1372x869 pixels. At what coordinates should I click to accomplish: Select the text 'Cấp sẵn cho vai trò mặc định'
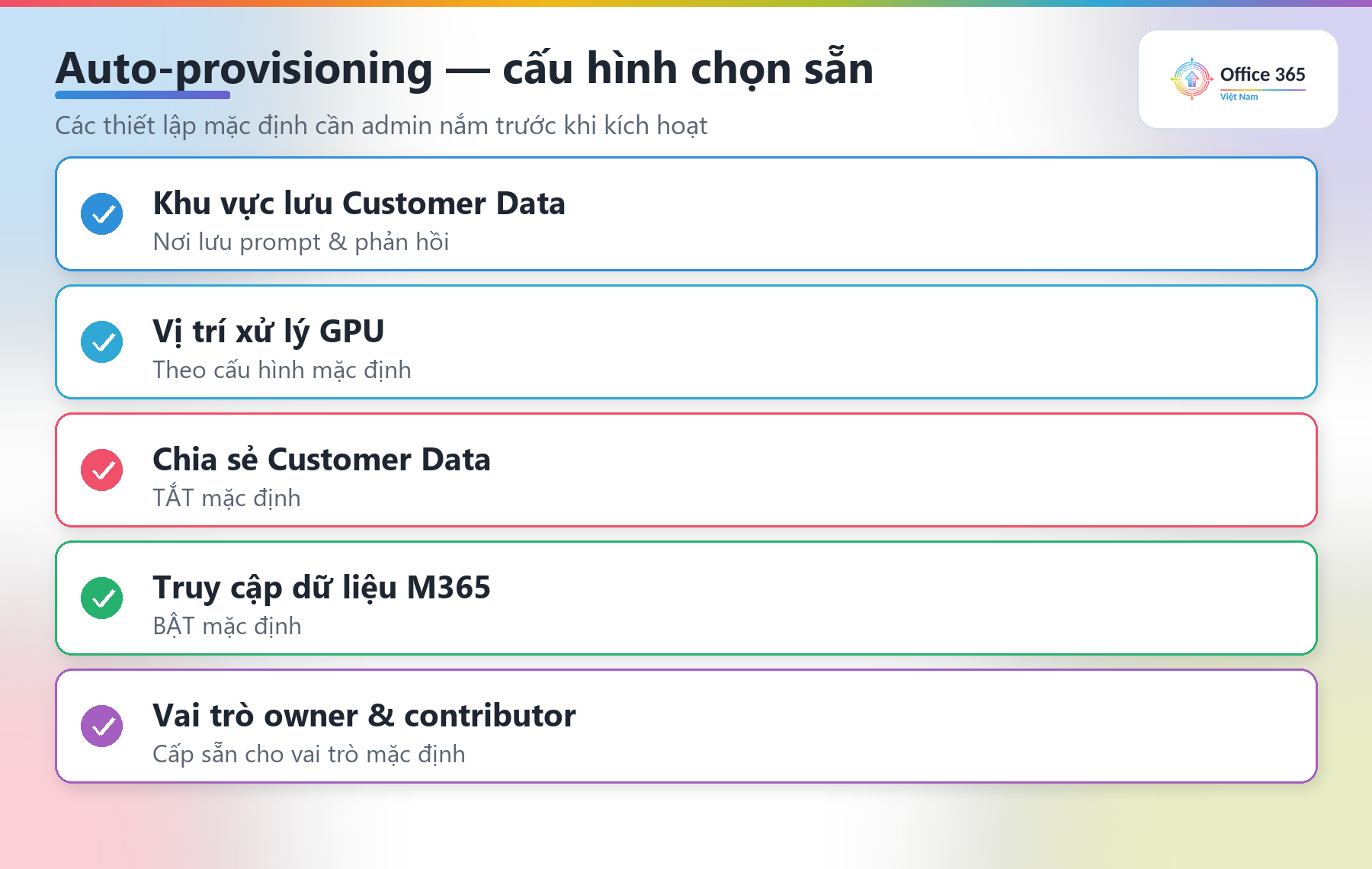309,755
